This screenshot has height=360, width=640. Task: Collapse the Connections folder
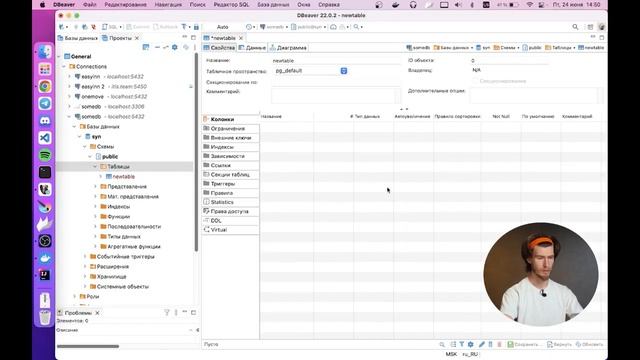pos(65,67)
